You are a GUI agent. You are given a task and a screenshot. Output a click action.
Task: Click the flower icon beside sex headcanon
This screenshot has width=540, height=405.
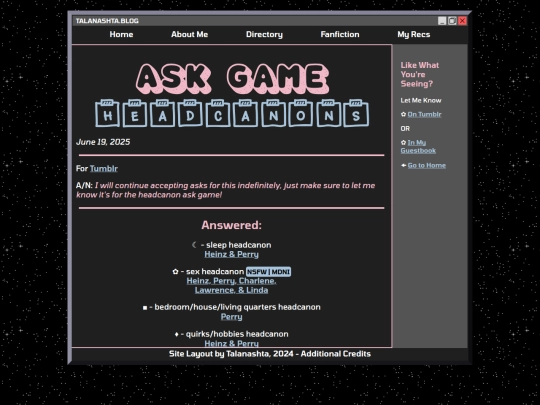(175, 271)
